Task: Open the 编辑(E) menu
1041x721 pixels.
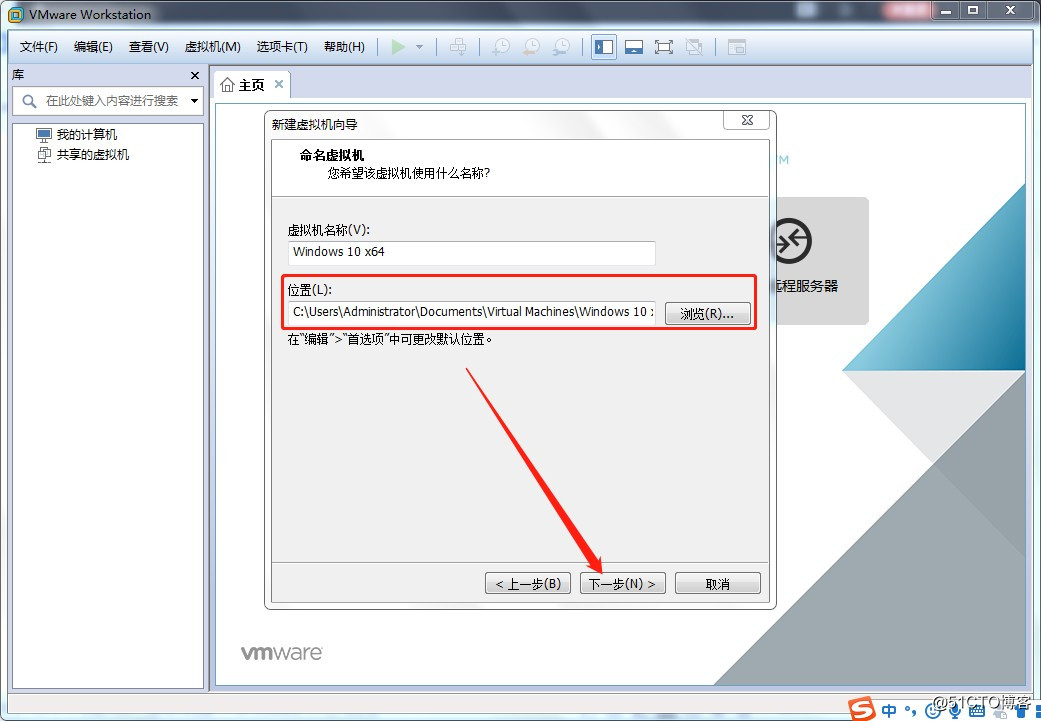Action: tap(93, 47)
